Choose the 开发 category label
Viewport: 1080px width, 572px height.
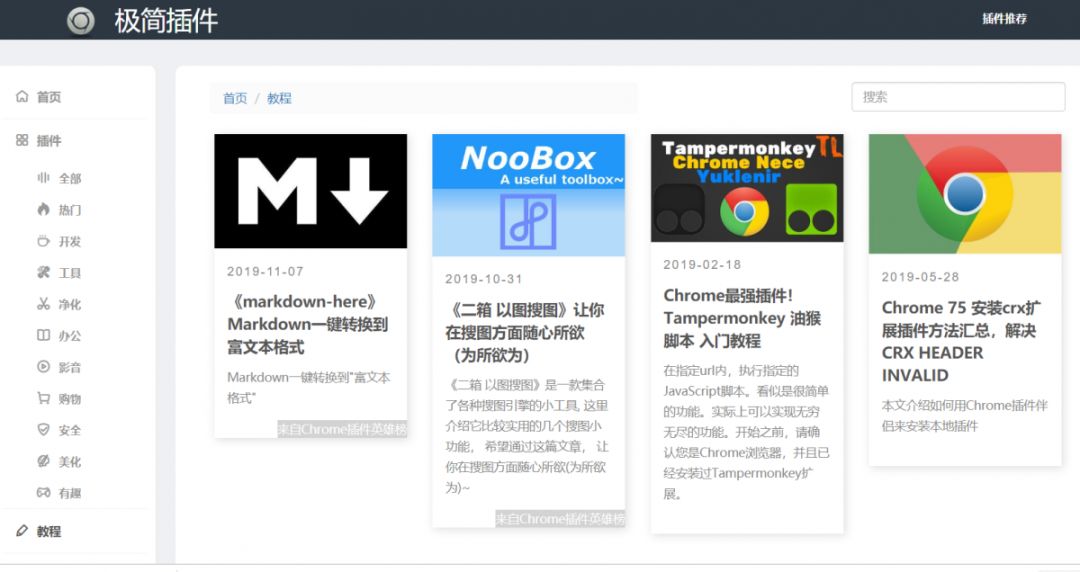coord(70,241)
